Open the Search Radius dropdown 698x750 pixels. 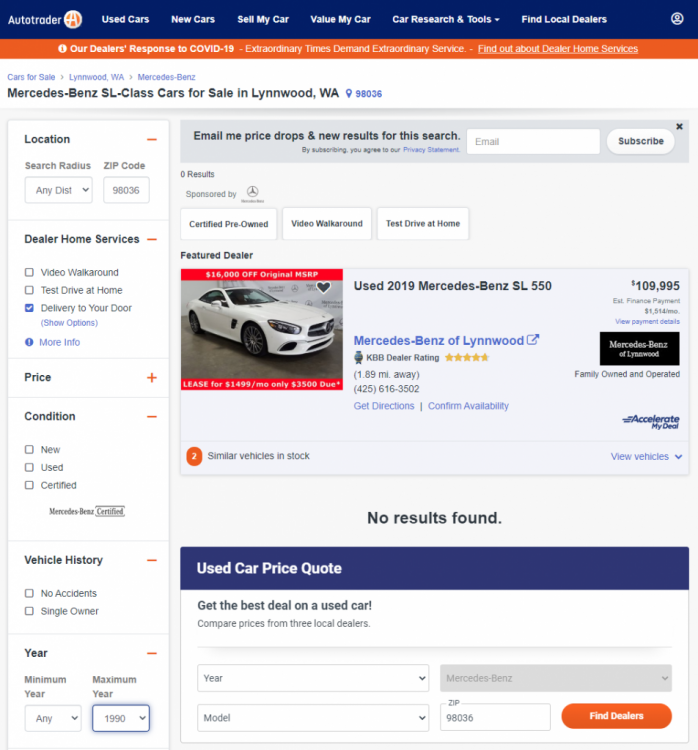pyautogui.click(x=58, y=190)
